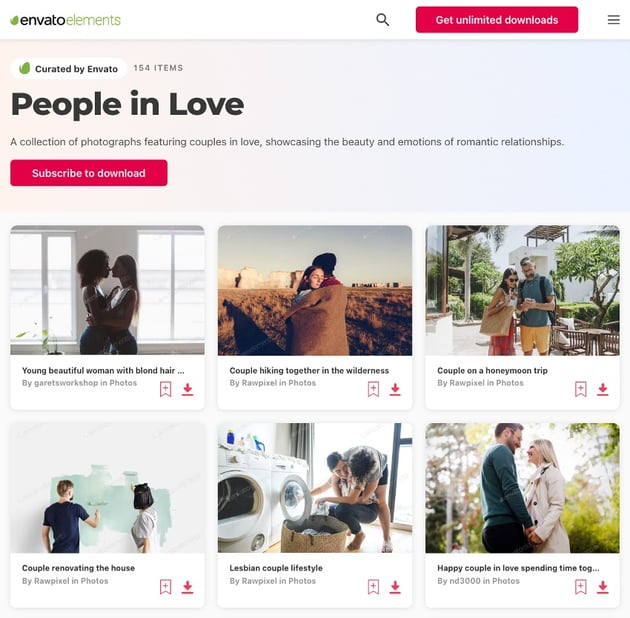
Task: Click Subscribe to download button
Action: click(89, 173)
